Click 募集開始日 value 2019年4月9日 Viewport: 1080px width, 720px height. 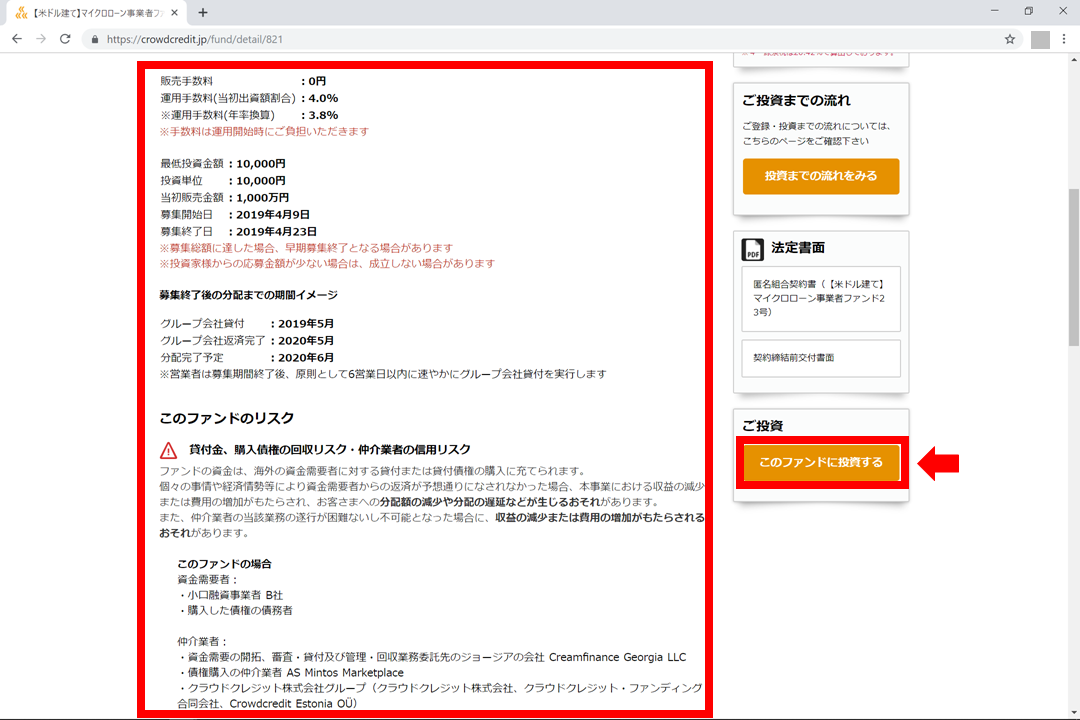click(x=273, y=215)
